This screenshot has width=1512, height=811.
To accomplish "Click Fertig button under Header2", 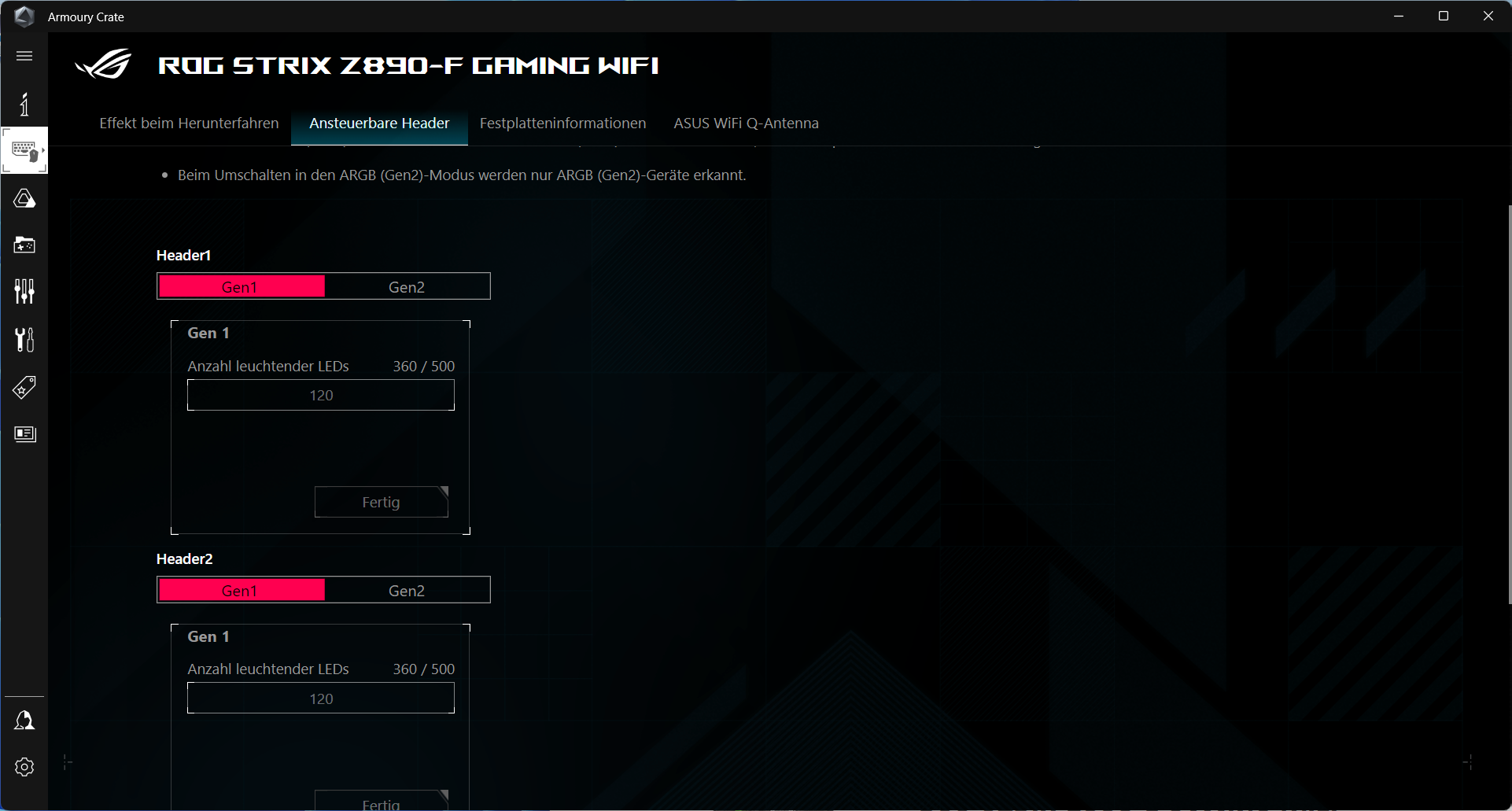I will pyautogui.click(x=382, y=801).
